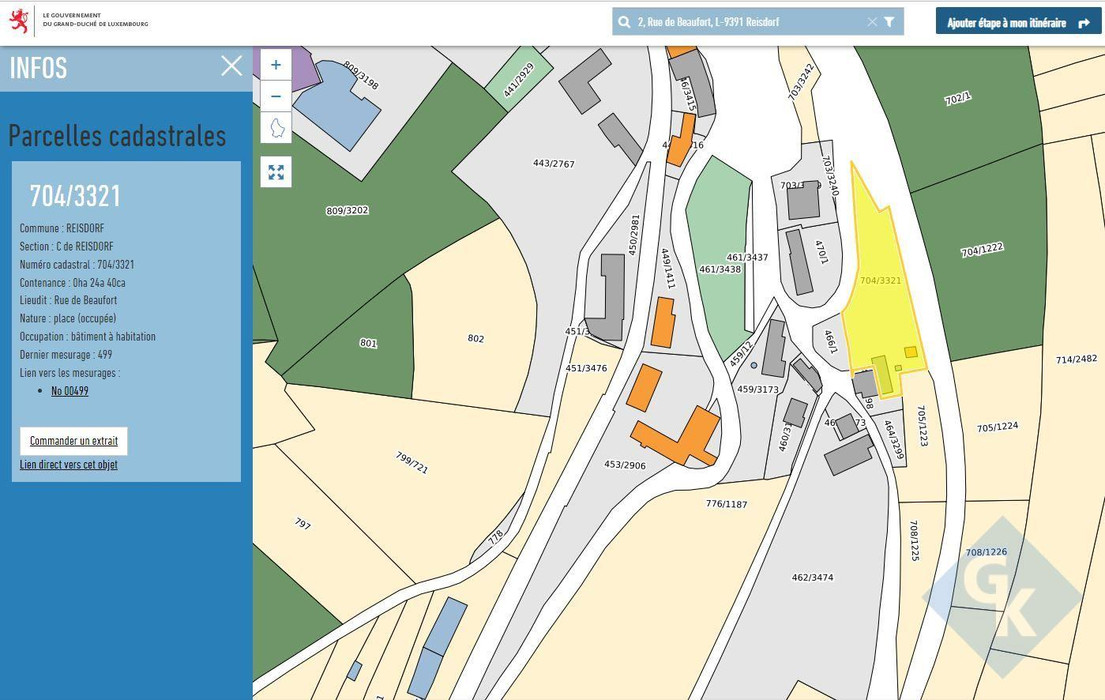Click Ajouter étape à mon itinéraire
Viewport: 1105px width, 700px height.
click(x=1019, y=22)
